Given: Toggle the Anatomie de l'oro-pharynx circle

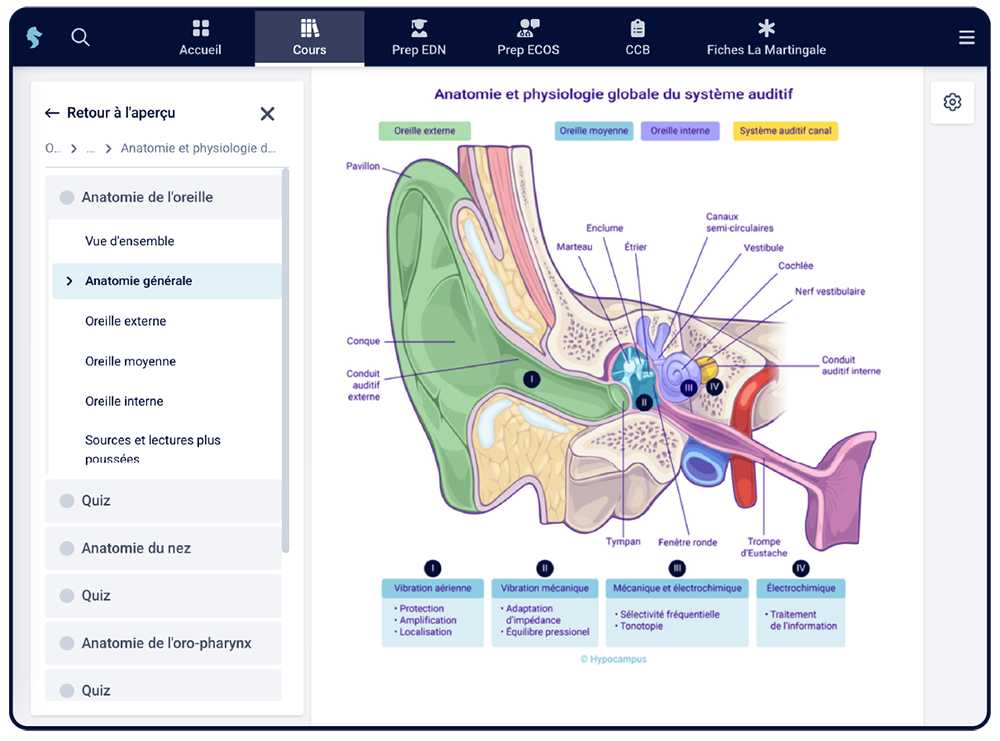Looking at the screenshot, I should point(67,643).
